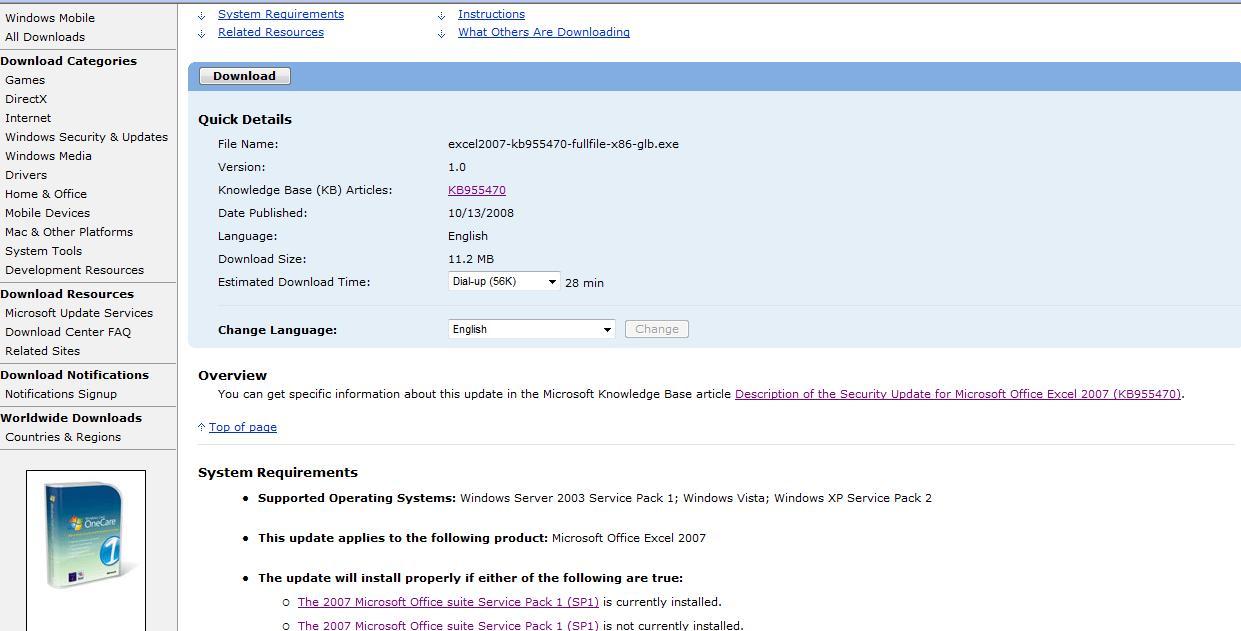Image resolution: width=1241 pixels, height=631 pixels.
Task: Click the jump arrow beside System Requirements
Action: click(x=203, y=15)
